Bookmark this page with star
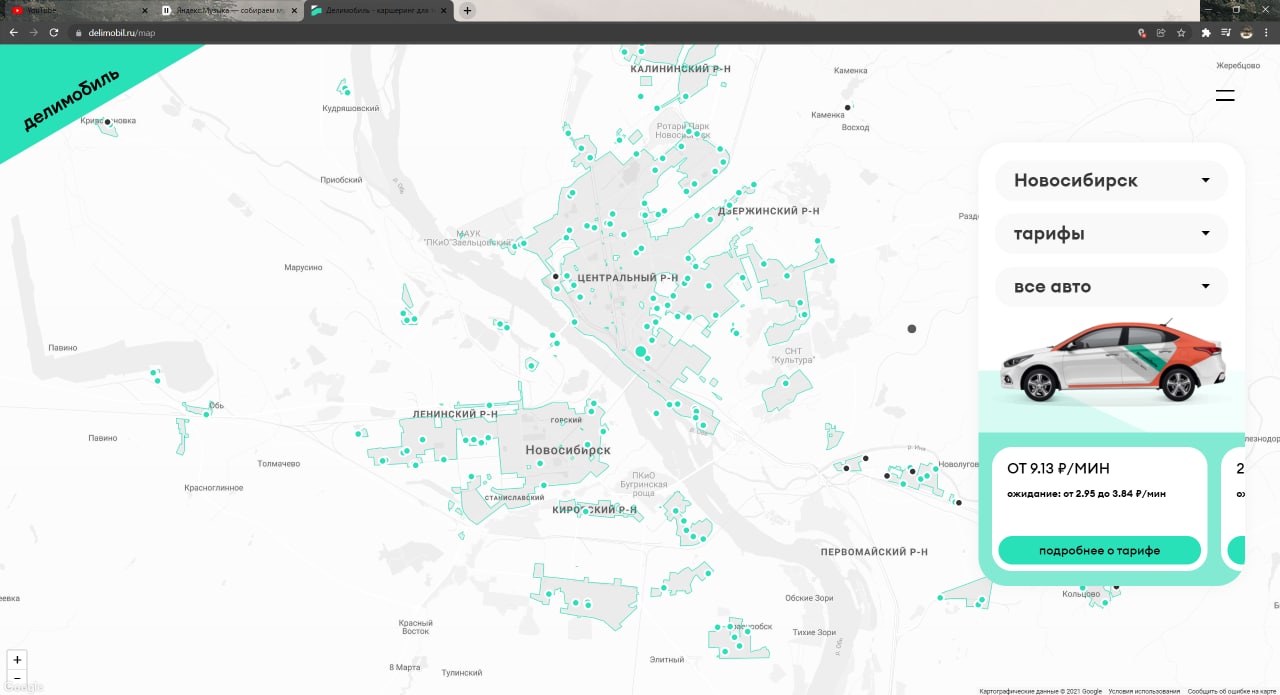Image resolution: width=1280 pixels, height=695 pixels. click(x=1181, y=33)
